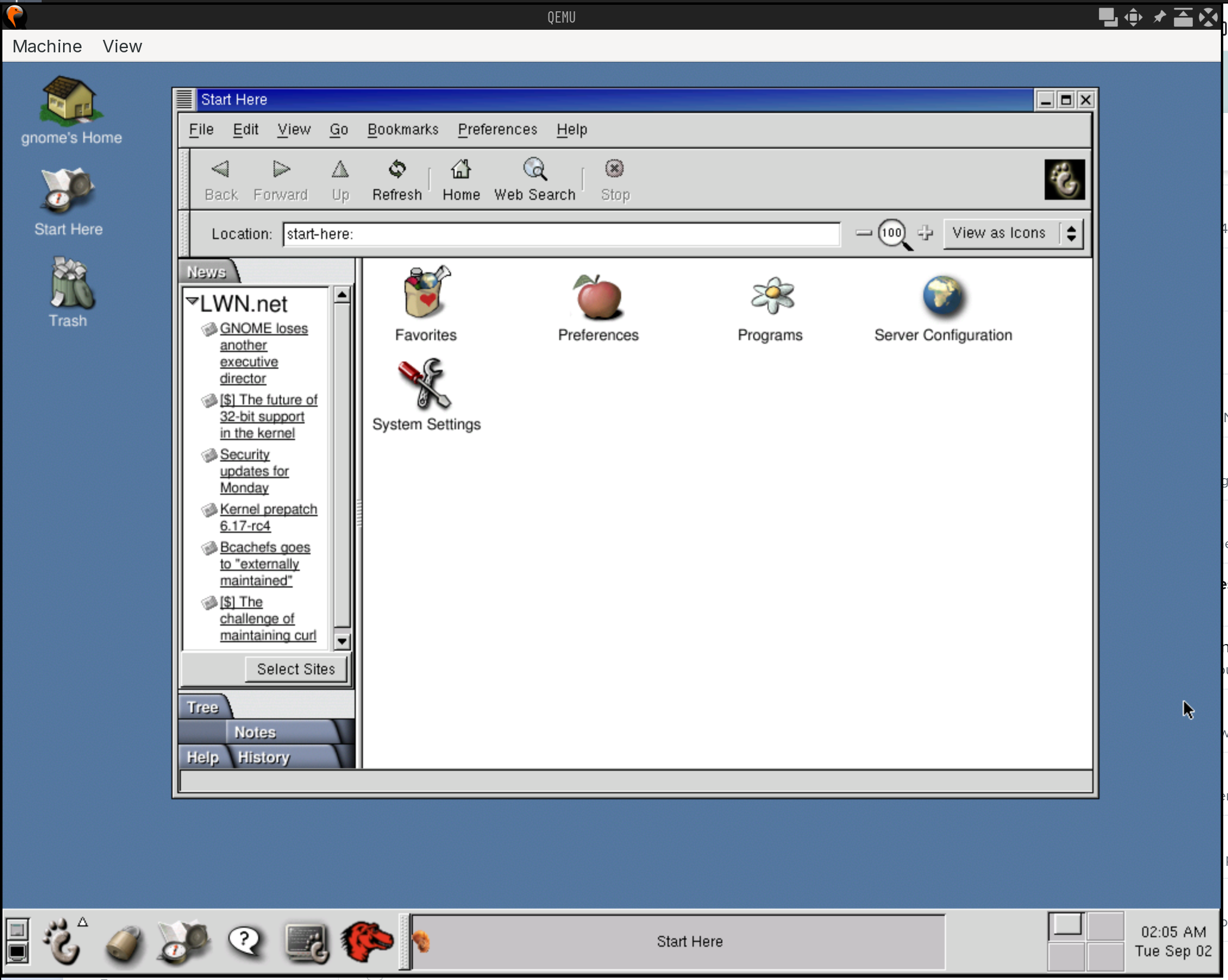The height and width of the screenshot is (980, 1228).
Task: Zoom out with the minus icon
Action: point(863,233)
